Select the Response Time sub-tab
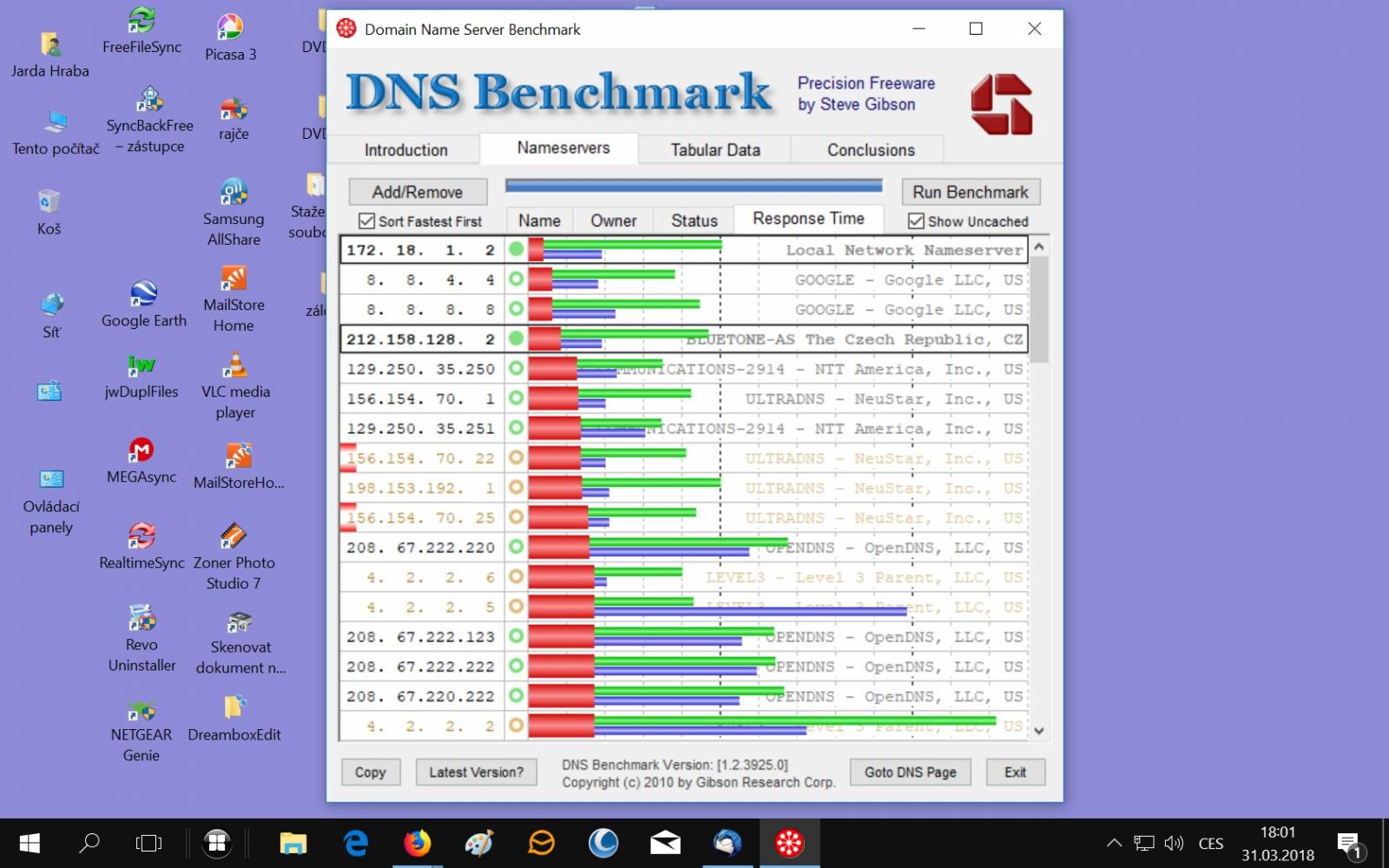Screen dimensions: 1389x868 tap(808, 219)
